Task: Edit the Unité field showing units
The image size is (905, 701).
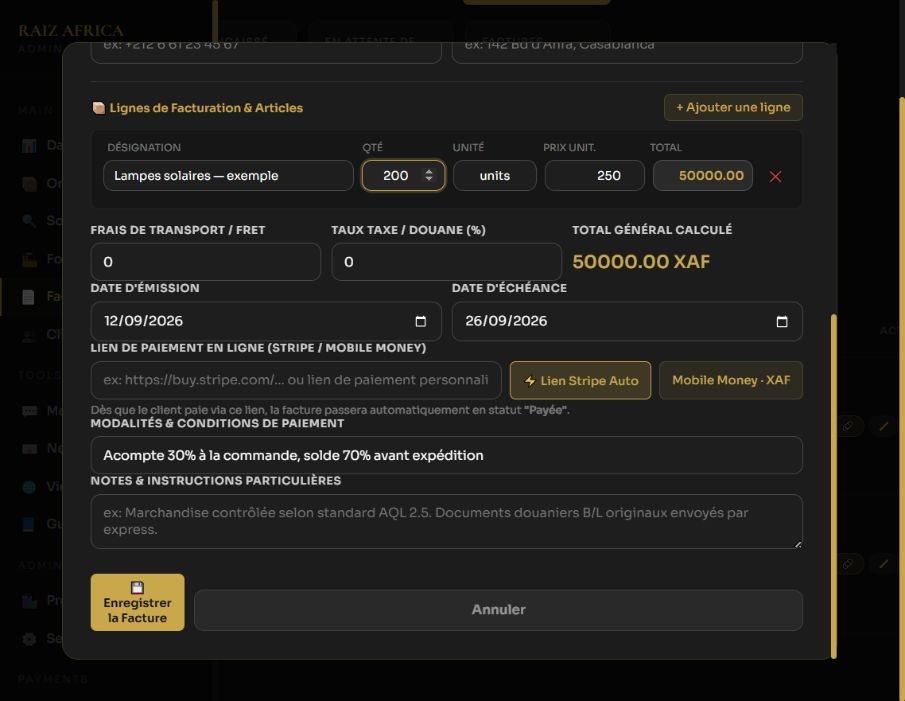Action: click(495, 175)
